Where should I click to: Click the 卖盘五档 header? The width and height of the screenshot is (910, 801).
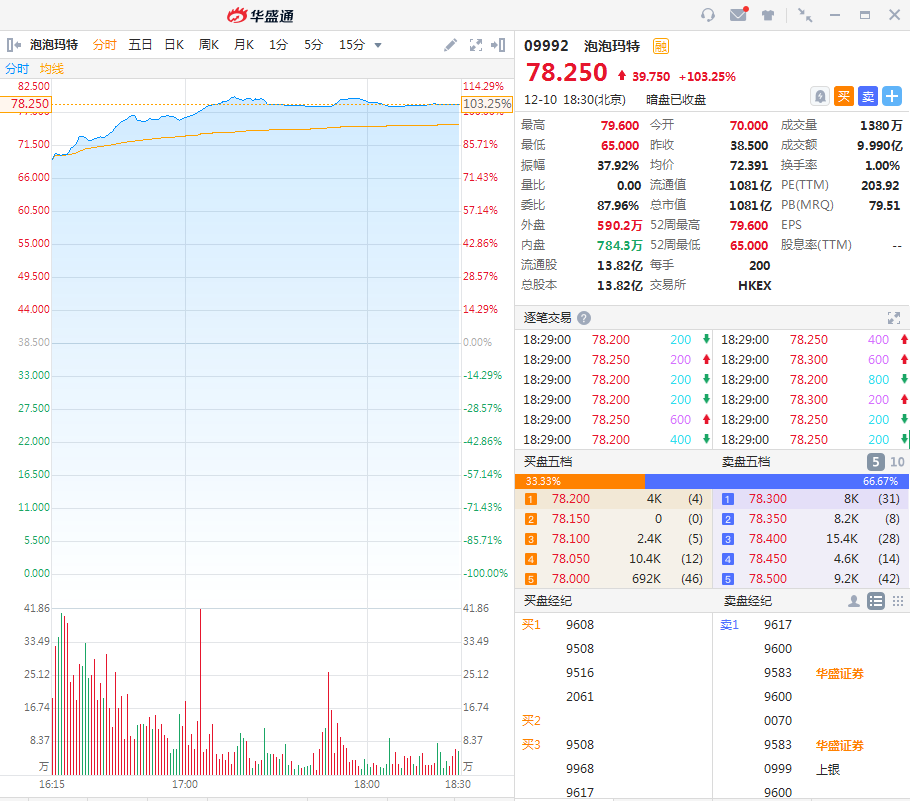tap(746, 462)
